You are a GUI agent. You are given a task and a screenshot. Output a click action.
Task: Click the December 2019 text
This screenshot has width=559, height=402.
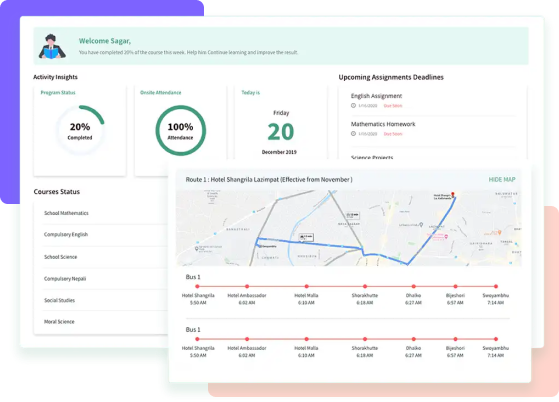279,152
